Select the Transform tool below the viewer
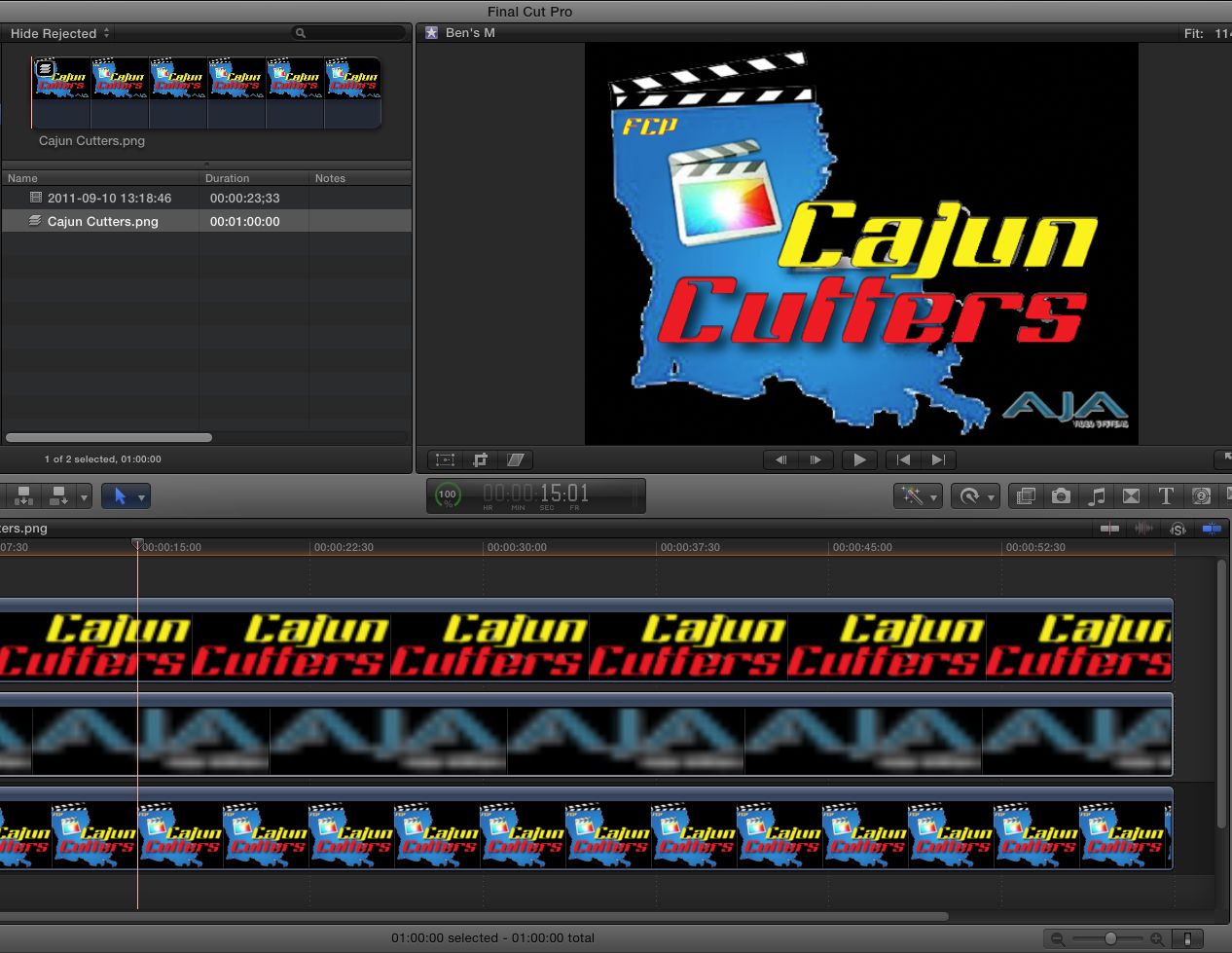 click(x=445, y=459)
